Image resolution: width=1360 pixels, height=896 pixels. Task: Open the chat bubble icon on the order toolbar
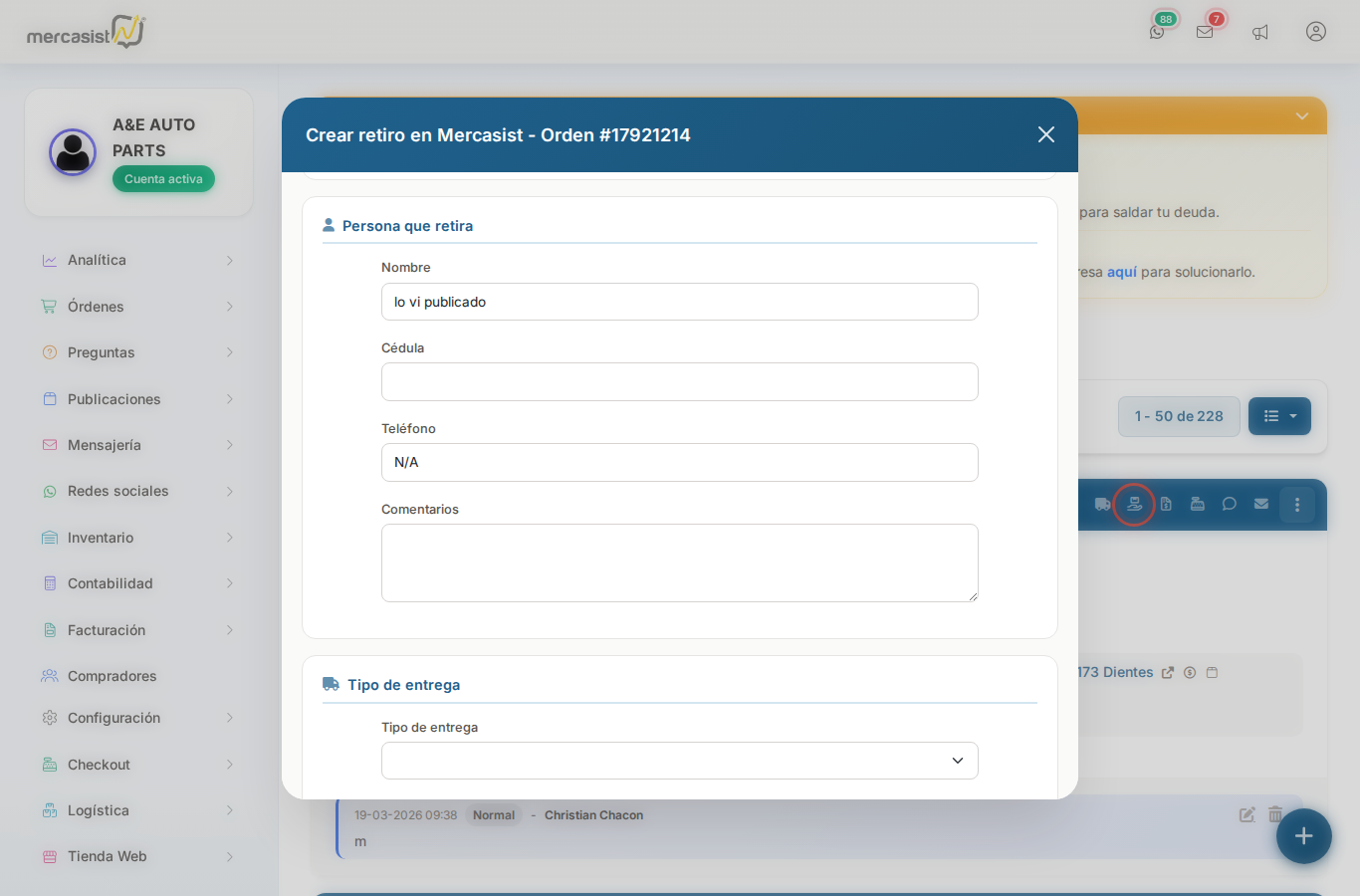pyautogui.click(x=1230, y=504)
